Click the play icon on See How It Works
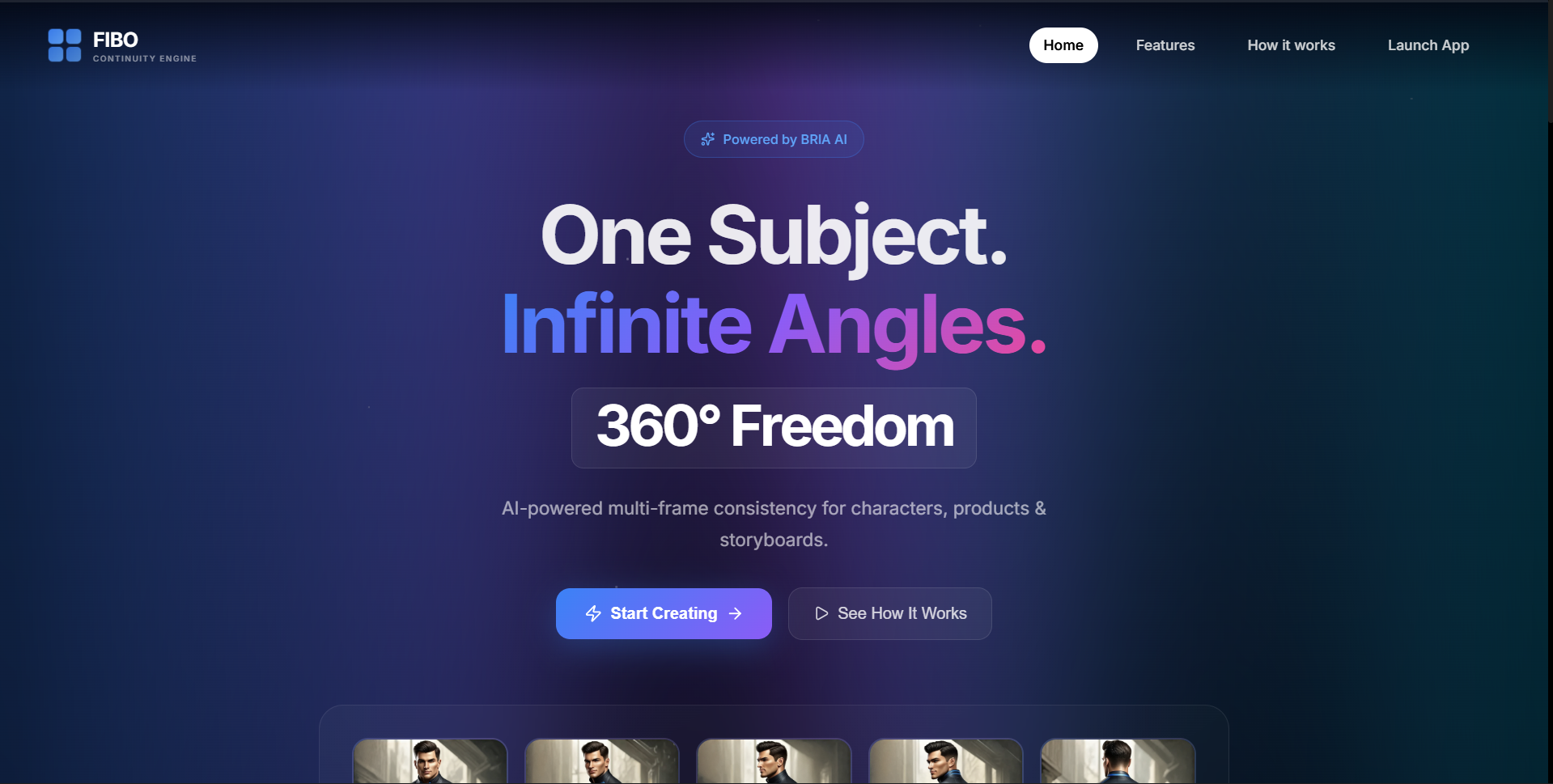 click(x=821, y=613)
